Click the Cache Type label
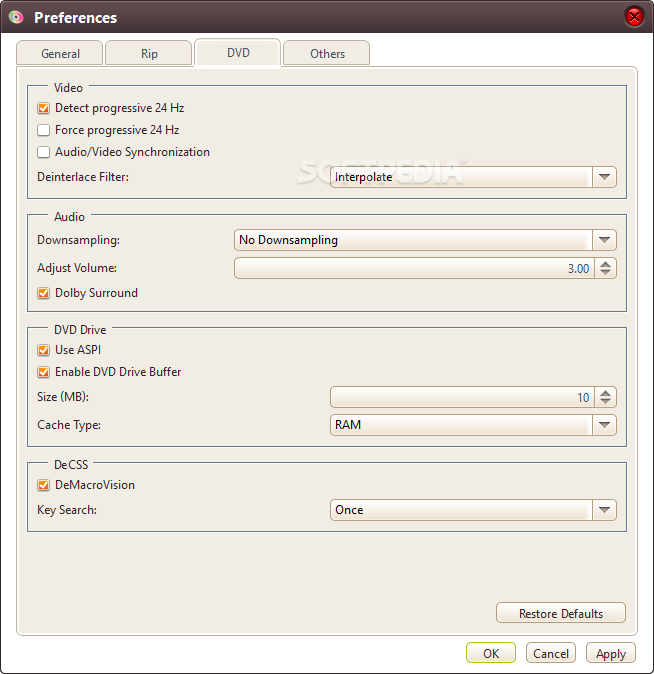654x674 pixels. (69, 425)
